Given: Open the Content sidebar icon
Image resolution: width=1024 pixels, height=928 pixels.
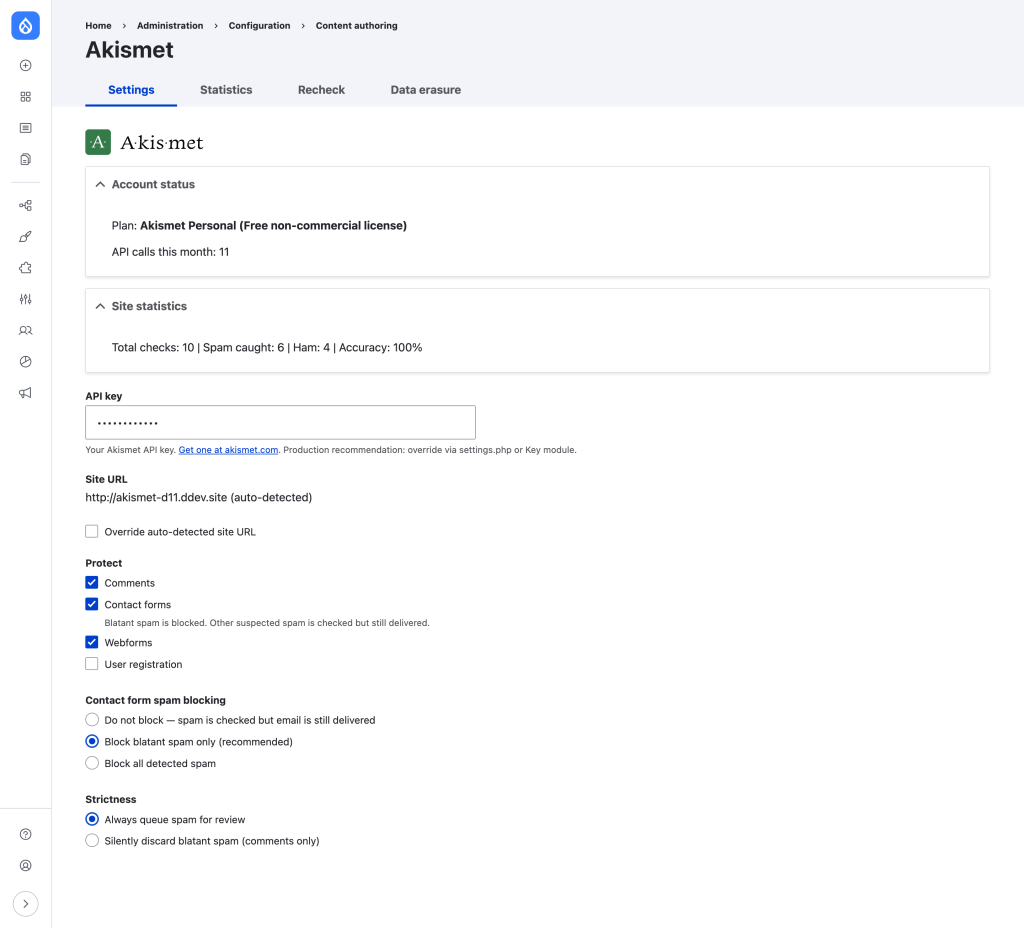Looking at the screenshot, I should [x=25, y=128].
